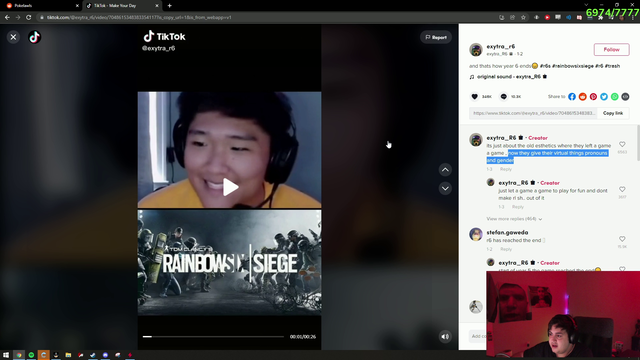Image resolution: width=640 pixels, height=360 pixels.
Task: Open the TikTok logo home icon
Action: pyautogui.click(x=35, y=37)
